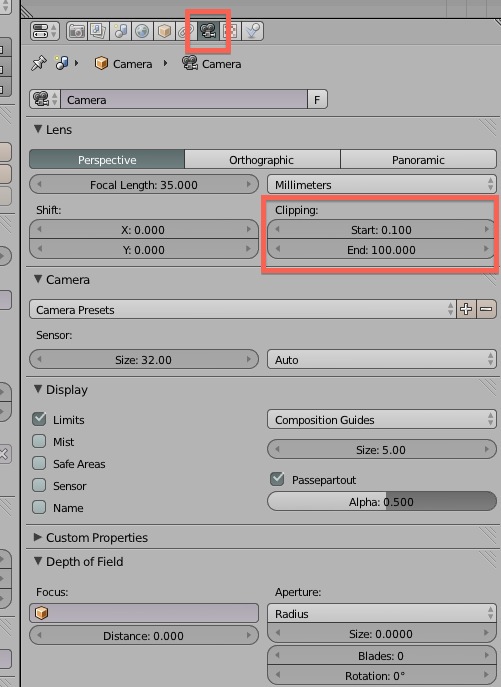
Task: Click the Camera data breadcrumb icon
Action: tap(190, 63)
